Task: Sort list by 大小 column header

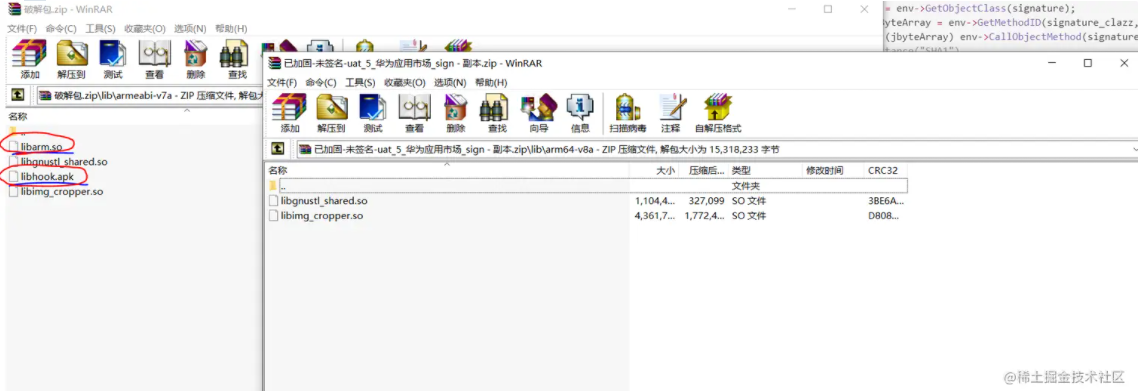Action: point(665,170)
